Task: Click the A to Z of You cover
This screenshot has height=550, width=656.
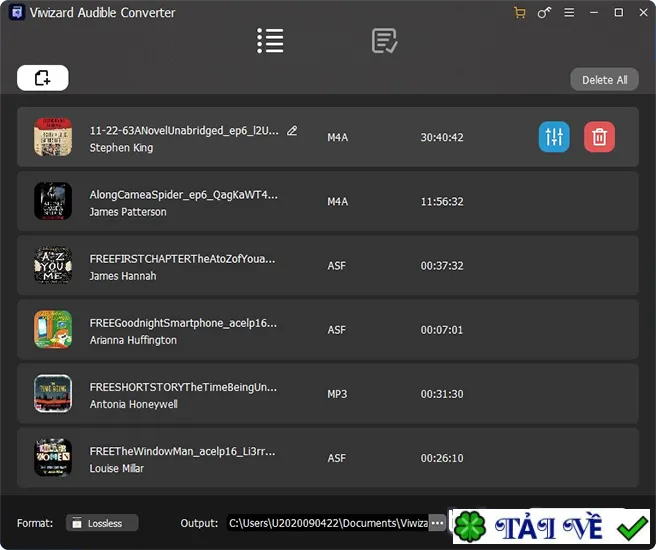Action: pos(53,265)
